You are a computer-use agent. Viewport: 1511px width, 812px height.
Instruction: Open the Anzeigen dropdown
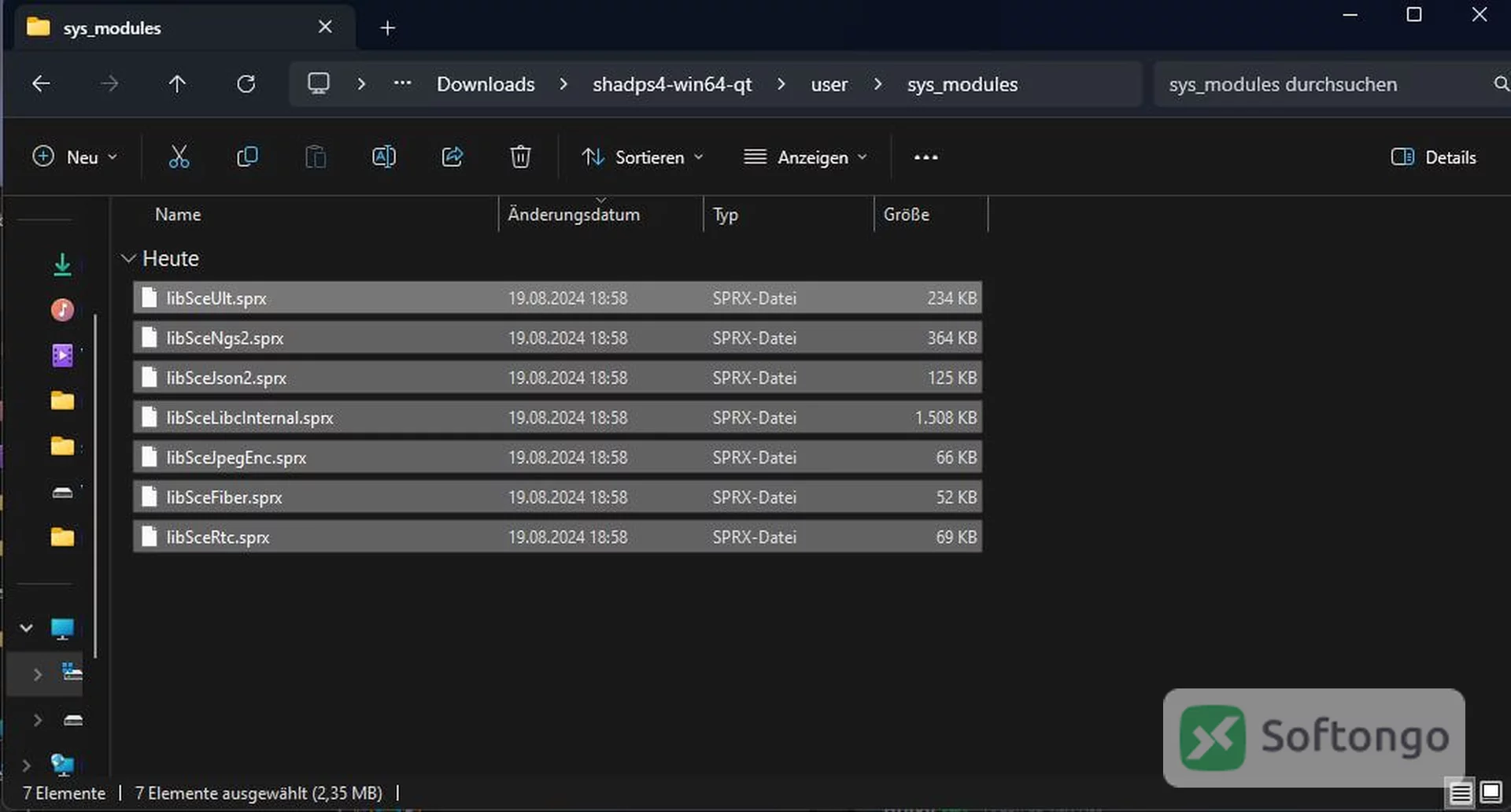coord(806,157)
